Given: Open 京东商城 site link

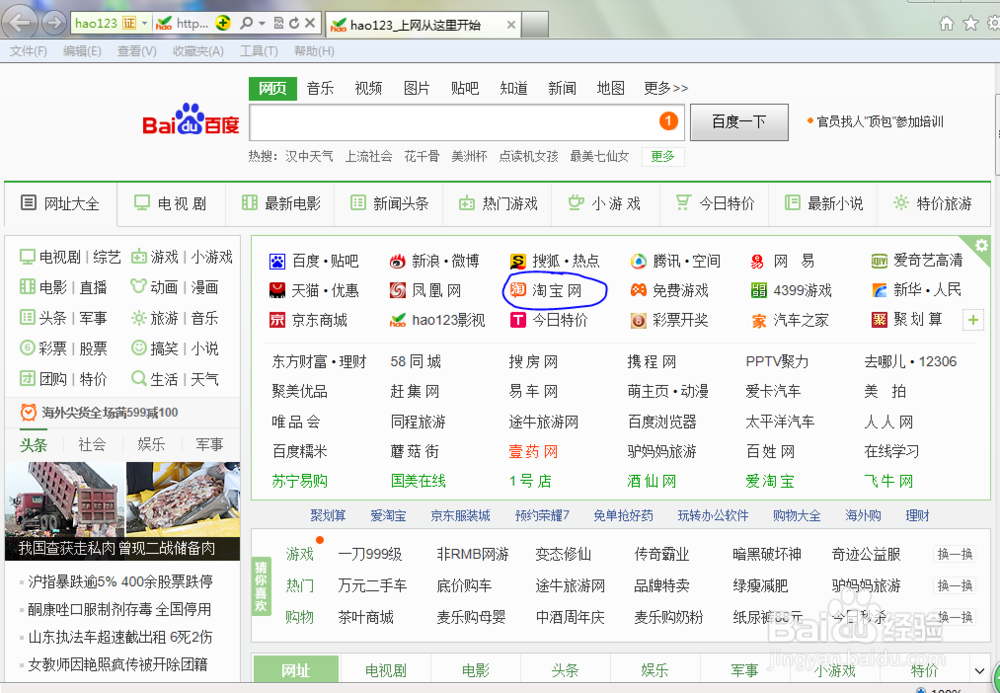Looking at the screenshot, I should (308, 320).
